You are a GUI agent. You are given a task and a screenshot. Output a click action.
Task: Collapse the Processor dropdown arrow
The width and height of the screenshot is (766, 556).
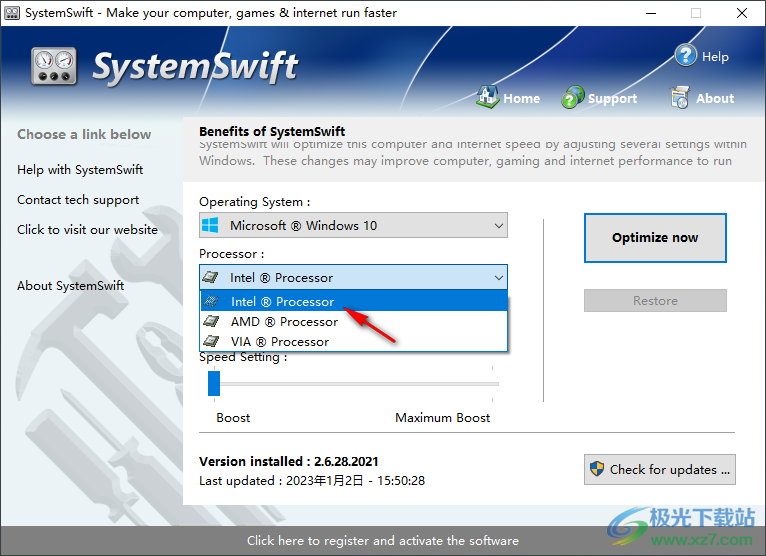click(x=498, y=278)
